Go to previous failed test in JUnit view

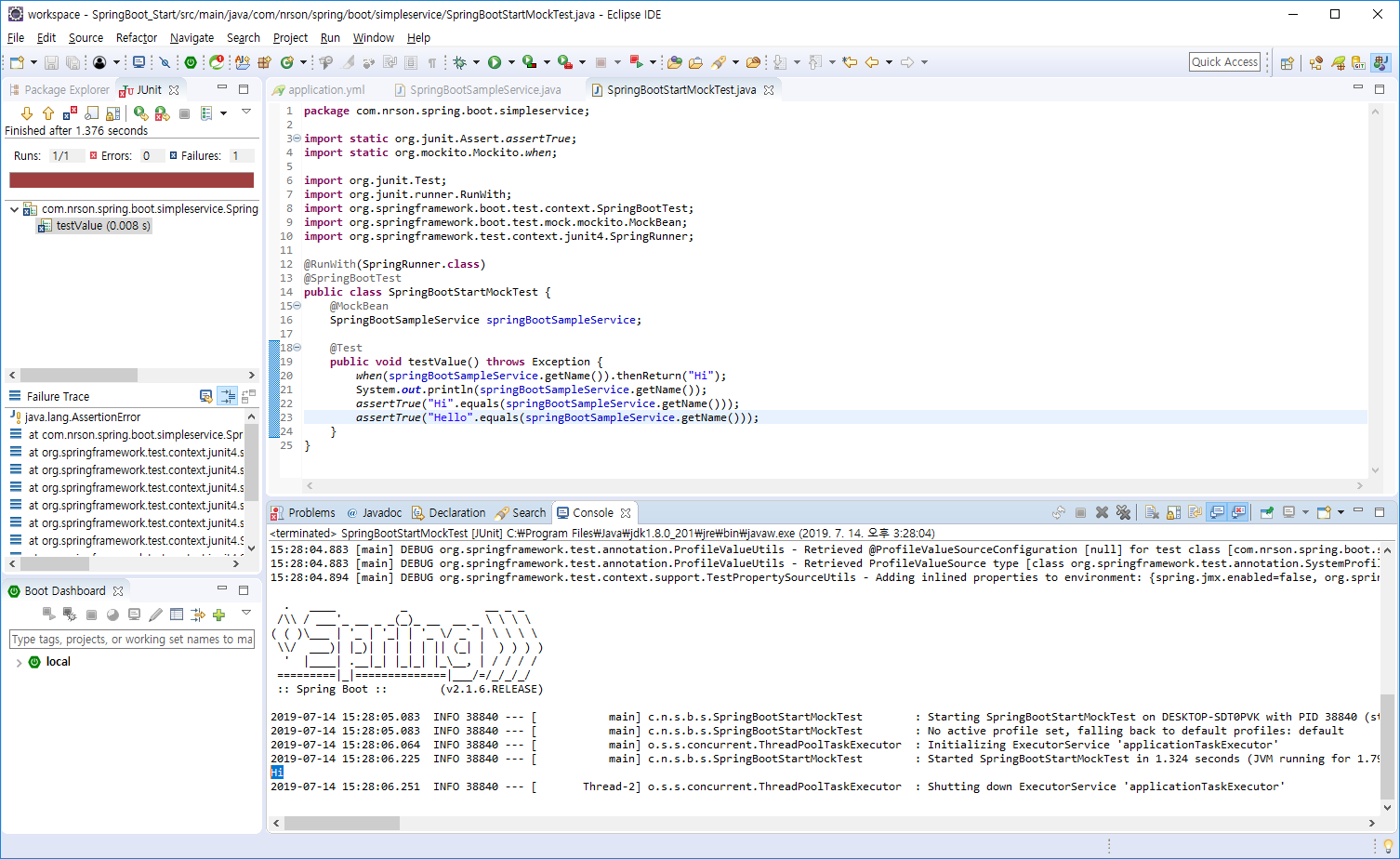tap(48, 113)
